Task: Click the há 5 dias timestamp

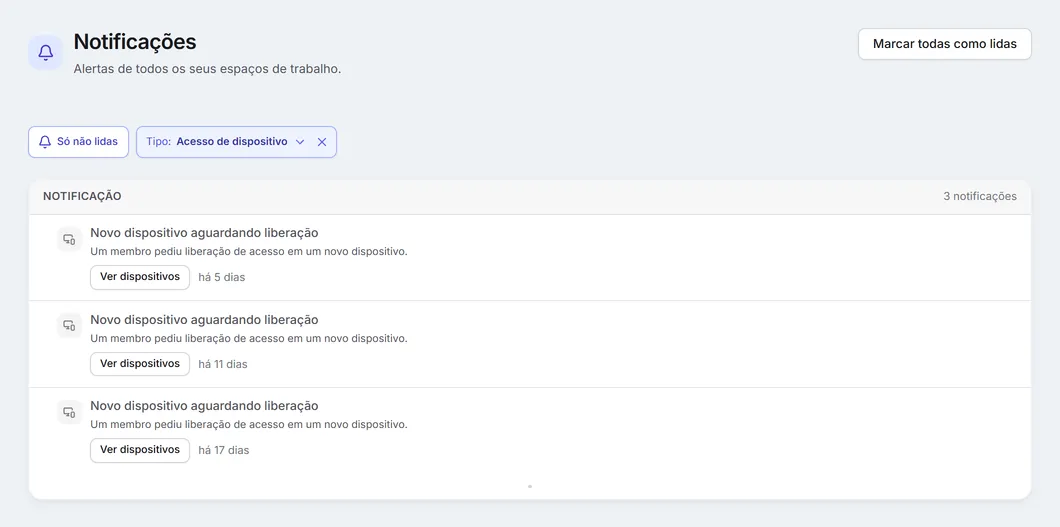Action: tap(222, 278)
